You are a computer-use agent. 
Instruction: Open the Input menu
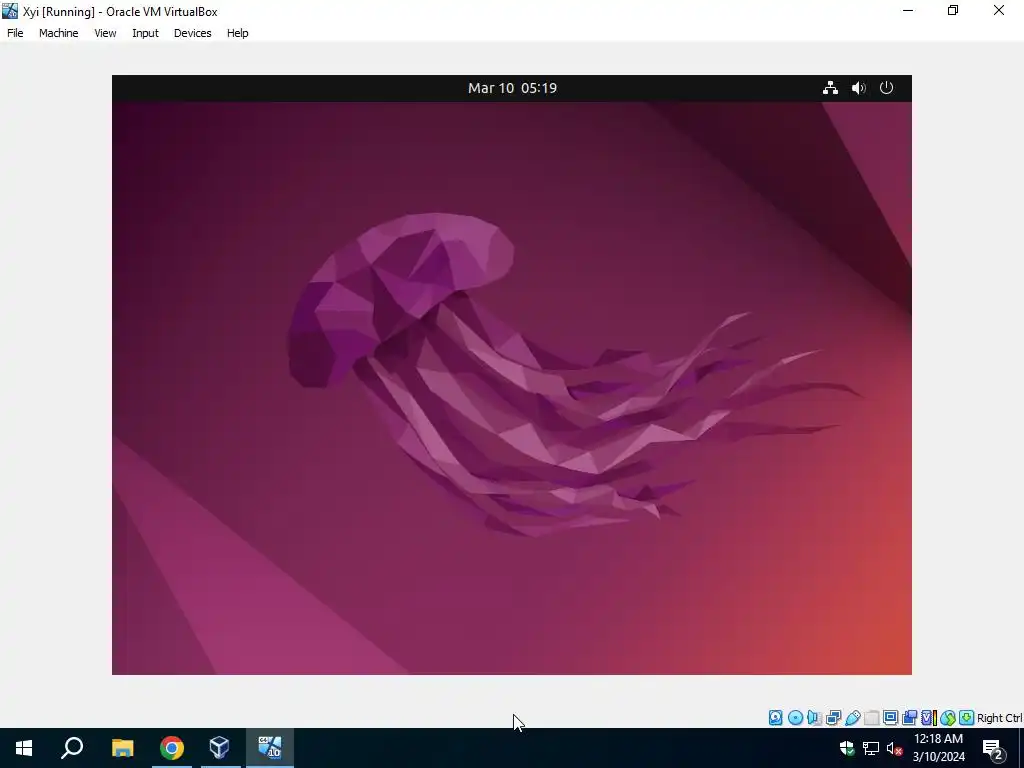pyautogui.click(x=145, y=33)
